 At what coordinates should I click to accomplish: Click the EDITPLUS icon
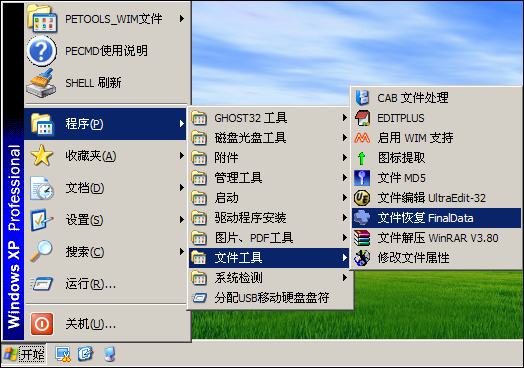pos(362,118)
